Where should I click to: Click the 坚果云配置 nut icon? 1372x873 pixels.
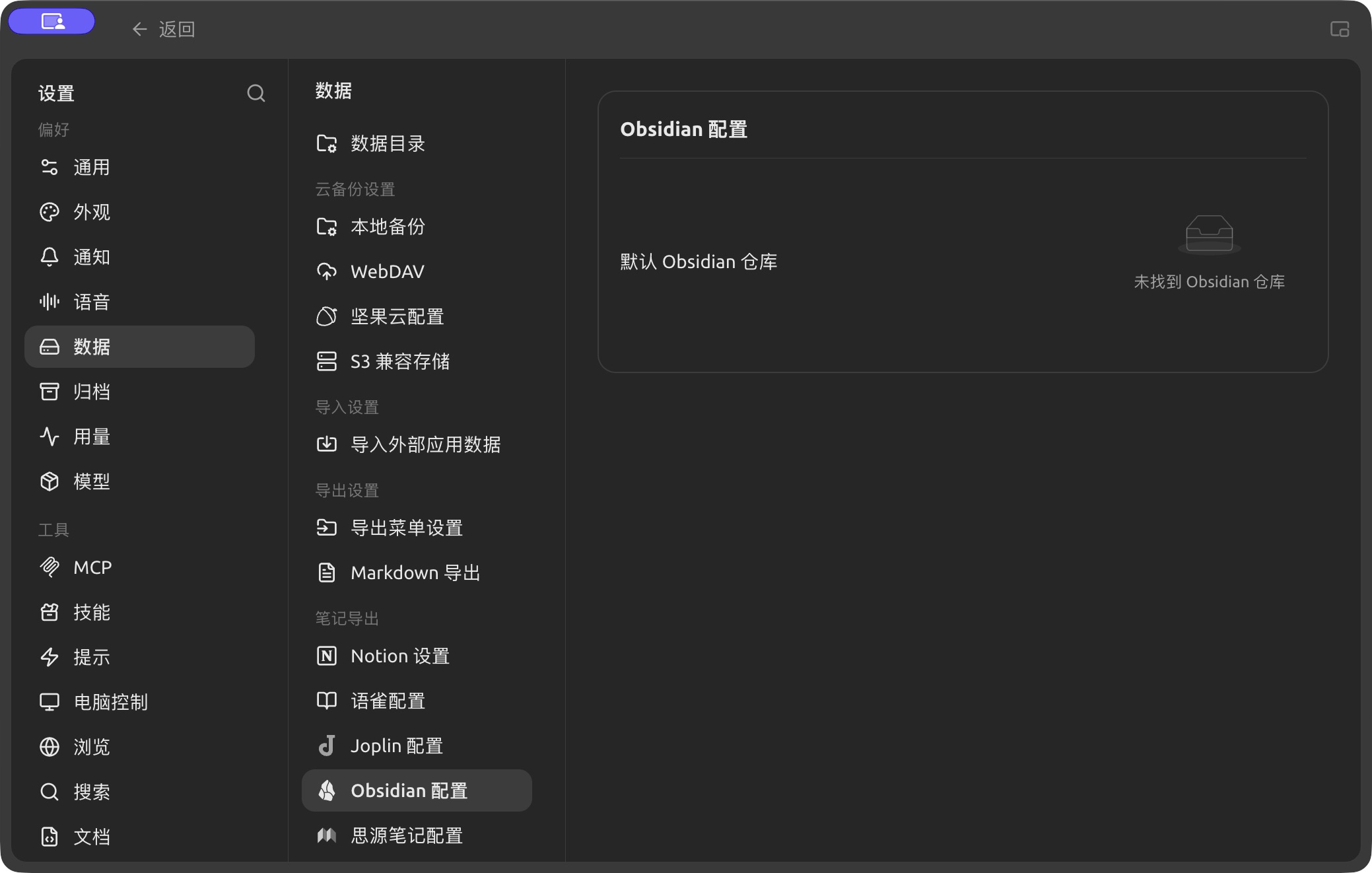coord(327,316)
